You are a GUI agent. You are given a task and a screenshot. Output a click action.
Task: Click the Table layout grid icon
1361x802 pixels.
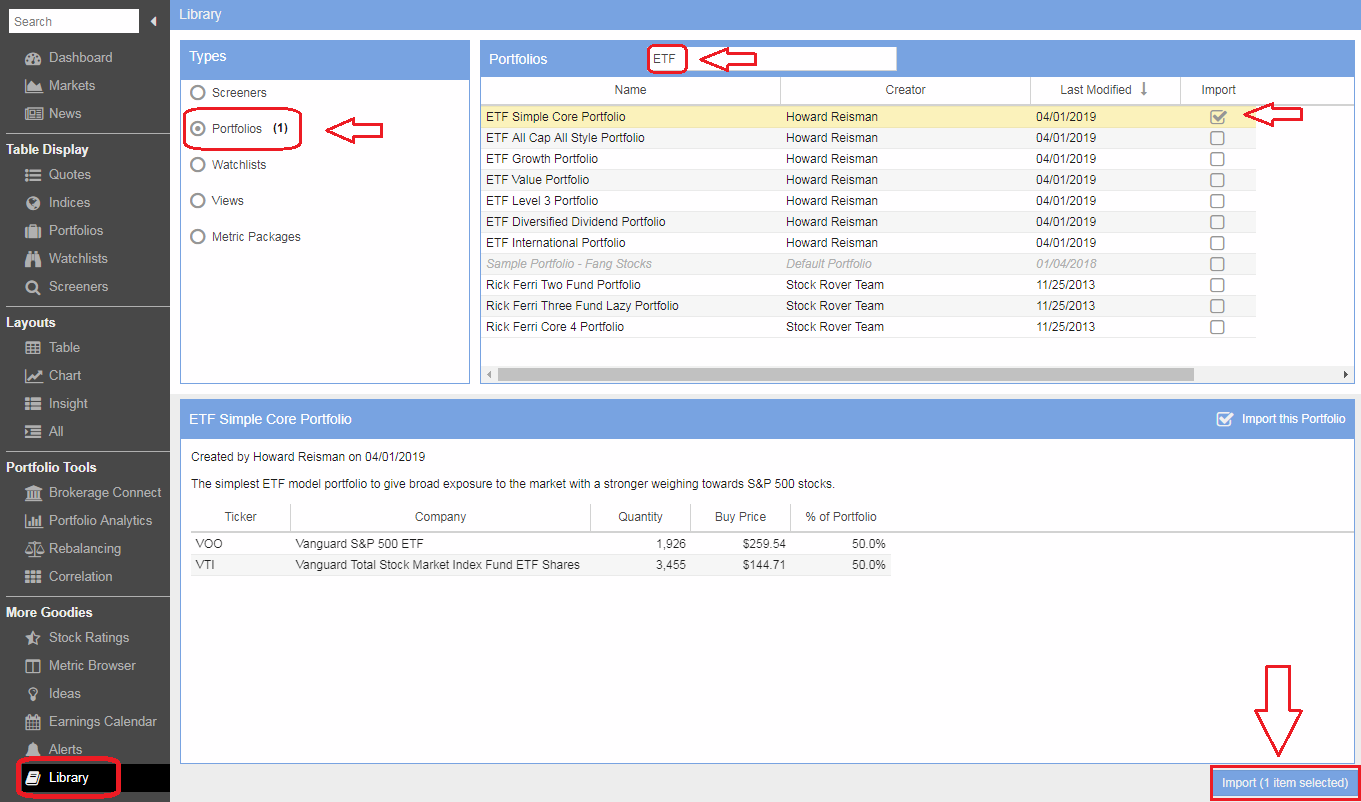pyautogui.click(x=33, y=348)
